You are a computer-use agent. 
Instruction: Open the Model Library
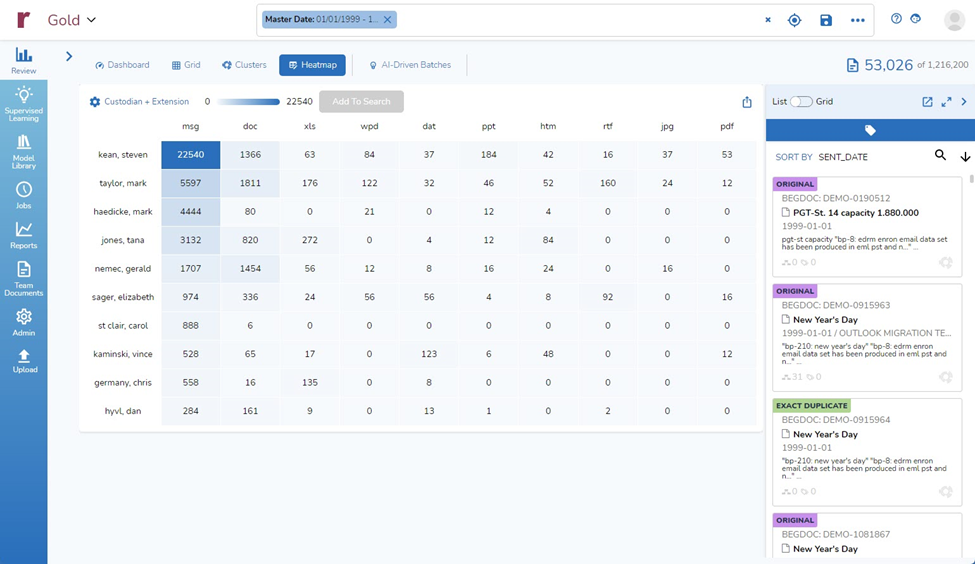(24, 151)
